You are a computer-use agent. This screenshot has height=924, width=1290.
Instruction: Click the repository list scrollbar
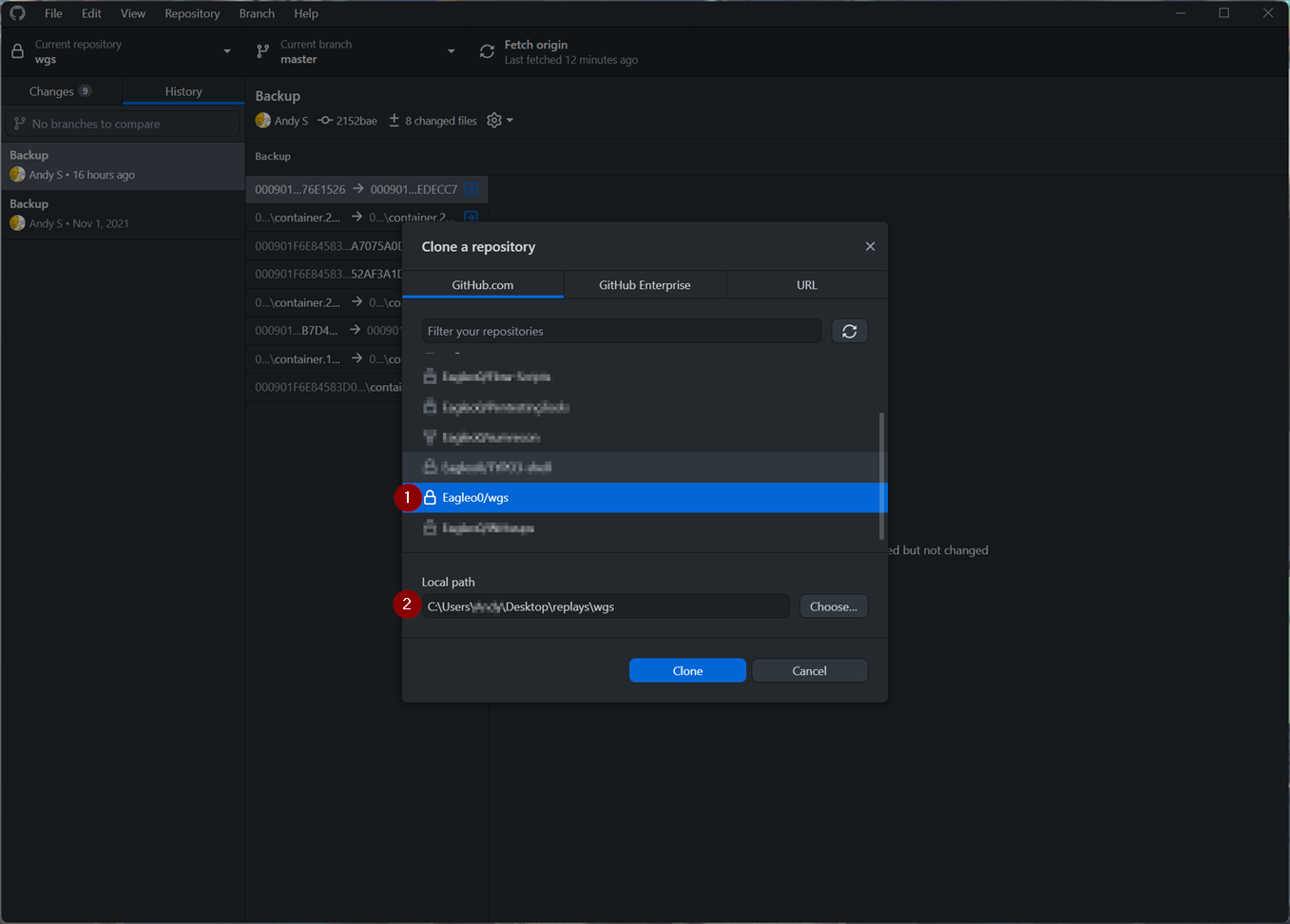[882, 475]
